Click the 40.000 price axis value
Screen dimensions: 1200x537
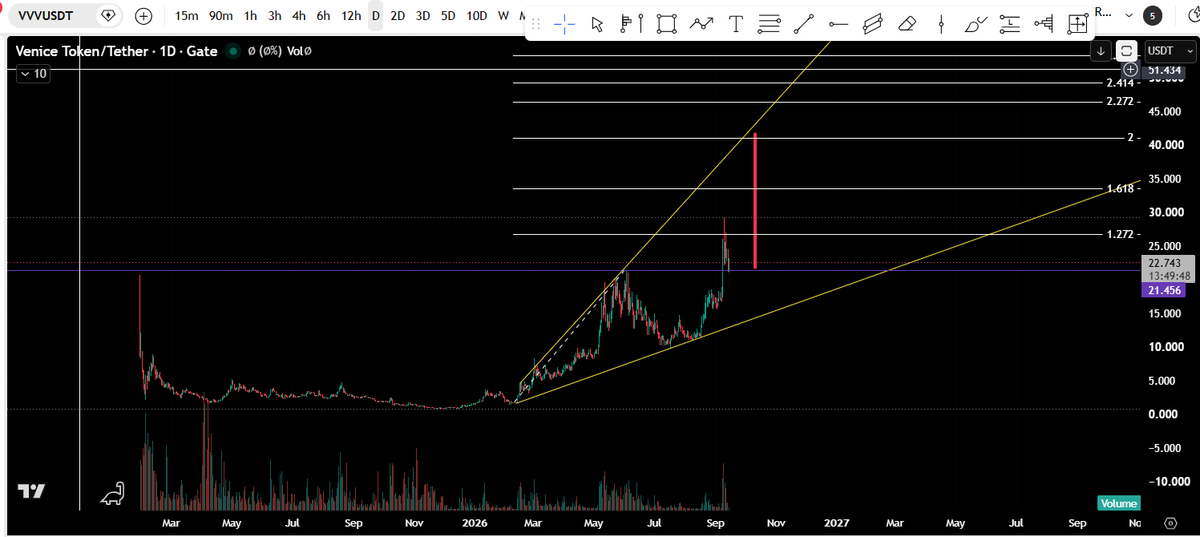1167,145
